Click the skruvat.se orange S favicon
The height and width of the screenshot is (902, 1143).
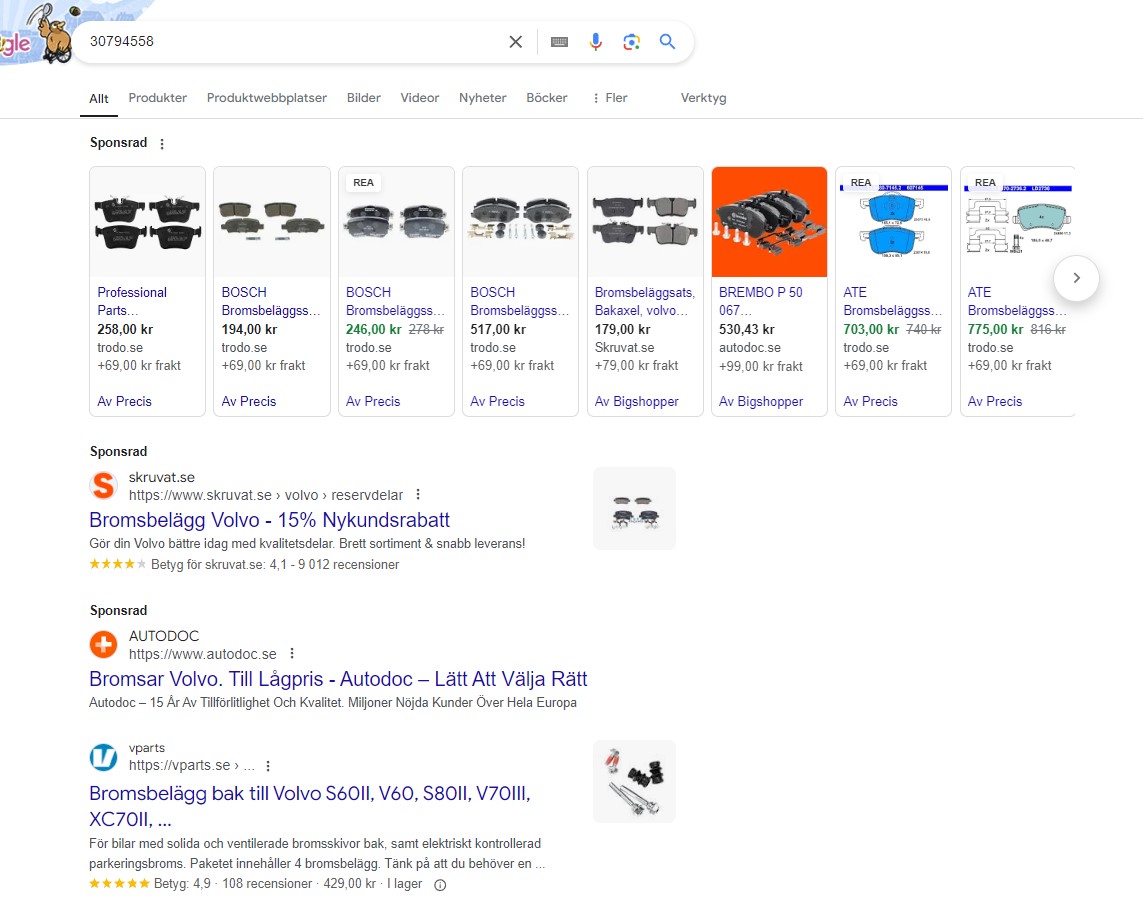click(104, 486)
